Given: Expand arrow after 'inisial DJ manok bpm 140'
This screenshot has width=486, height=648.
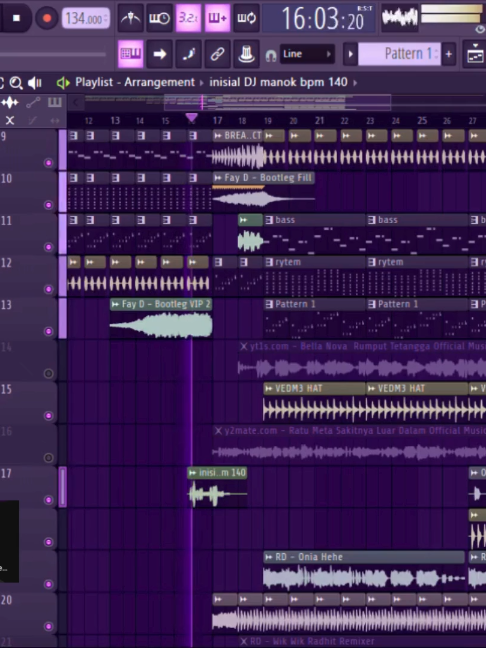Looking at the screenshot, I should [x=355, y=83].
